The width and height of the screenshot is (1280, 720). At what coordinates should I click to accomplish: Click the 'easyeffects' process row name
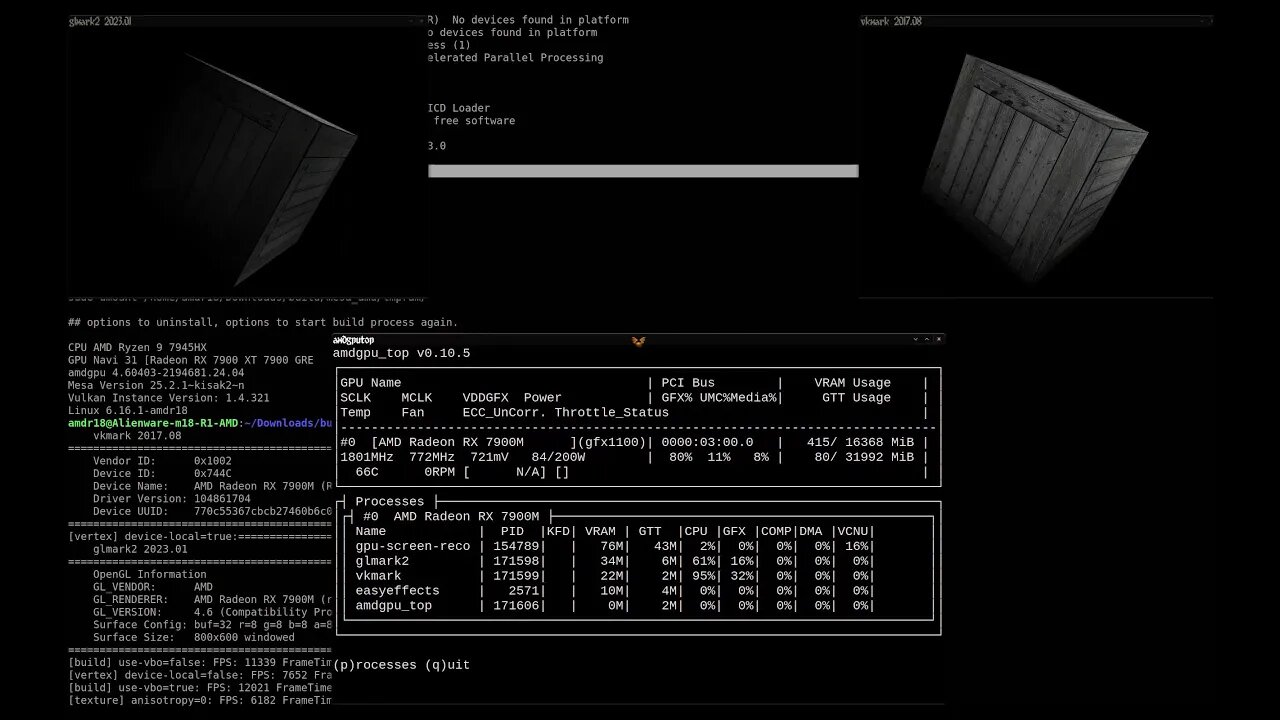coord(398,591)
